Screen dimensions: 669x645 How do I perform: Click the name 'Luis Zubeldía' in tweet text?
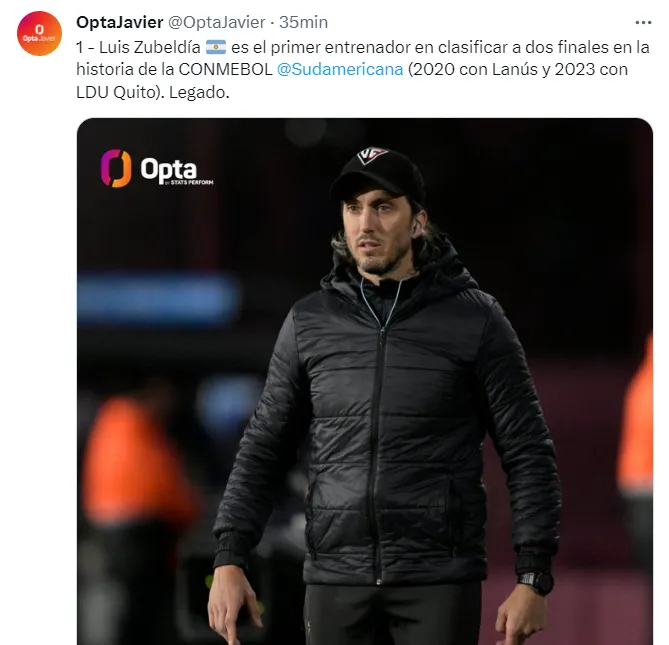pos(149,47)
